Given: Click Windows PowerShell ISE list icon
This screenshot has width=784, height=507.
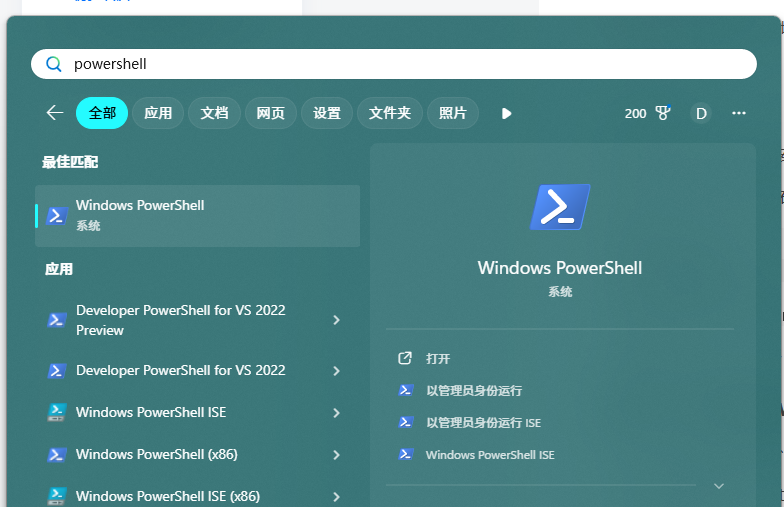Looking at the screenshot, I should click(x=56, y=412).
